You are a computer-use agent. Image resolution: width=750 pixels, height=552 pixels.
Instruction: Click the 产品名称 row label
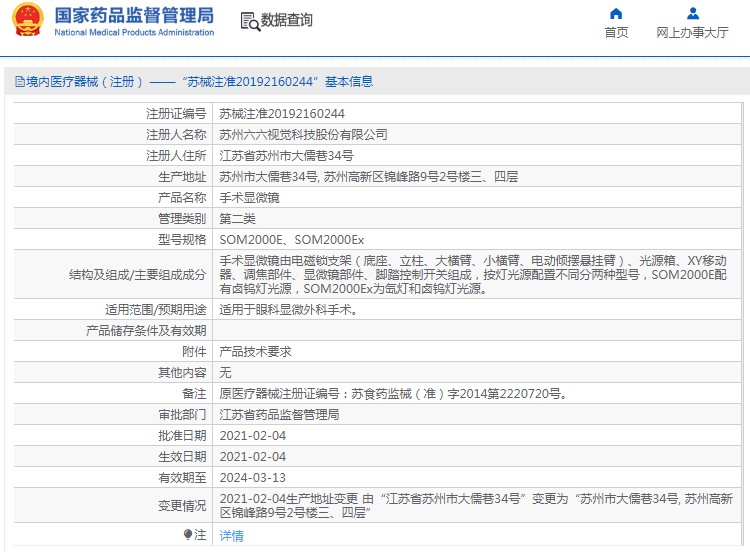pos(182,198)
